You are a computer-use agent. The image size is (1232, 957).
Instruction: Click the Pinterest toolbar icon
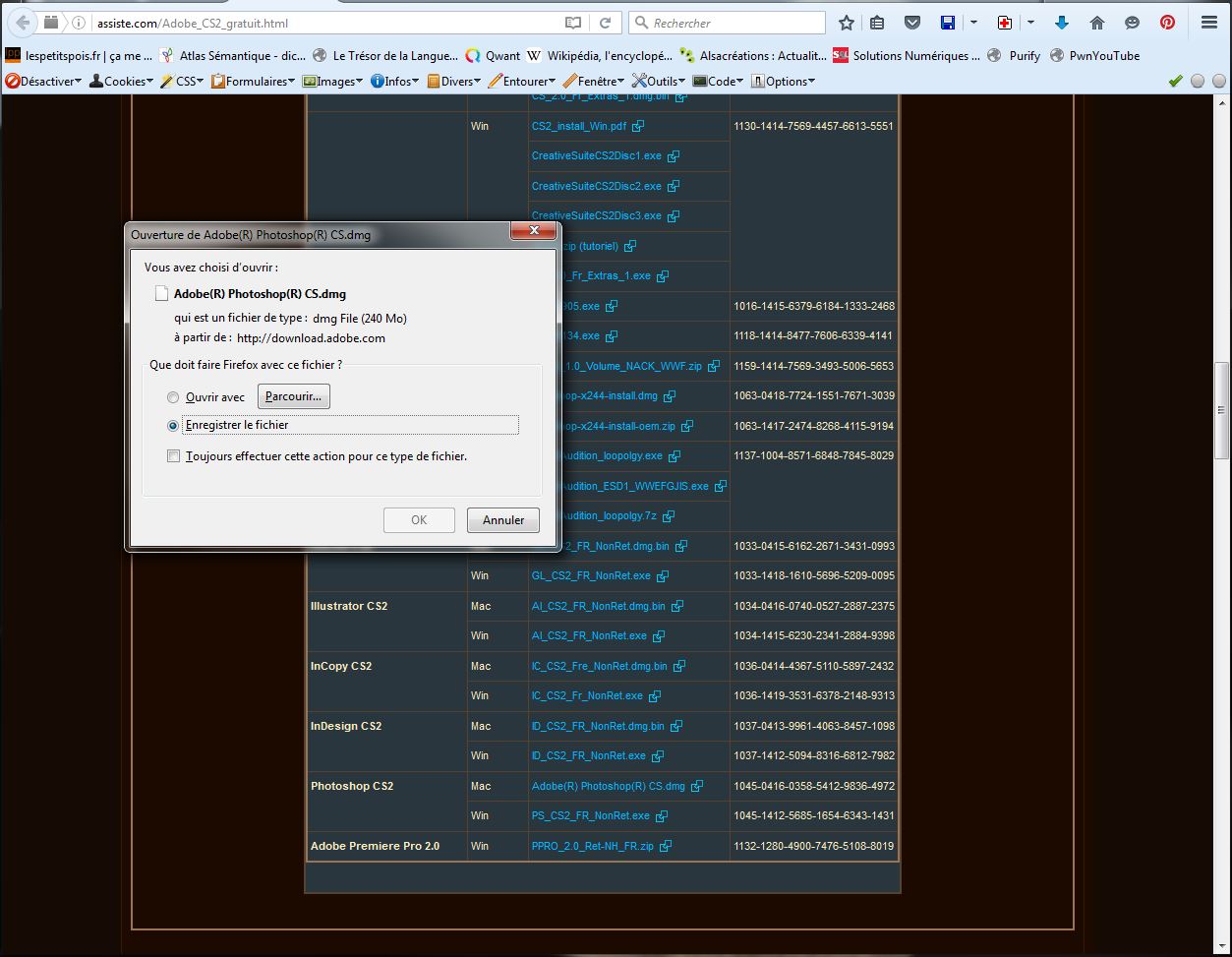click(1167, 23)
